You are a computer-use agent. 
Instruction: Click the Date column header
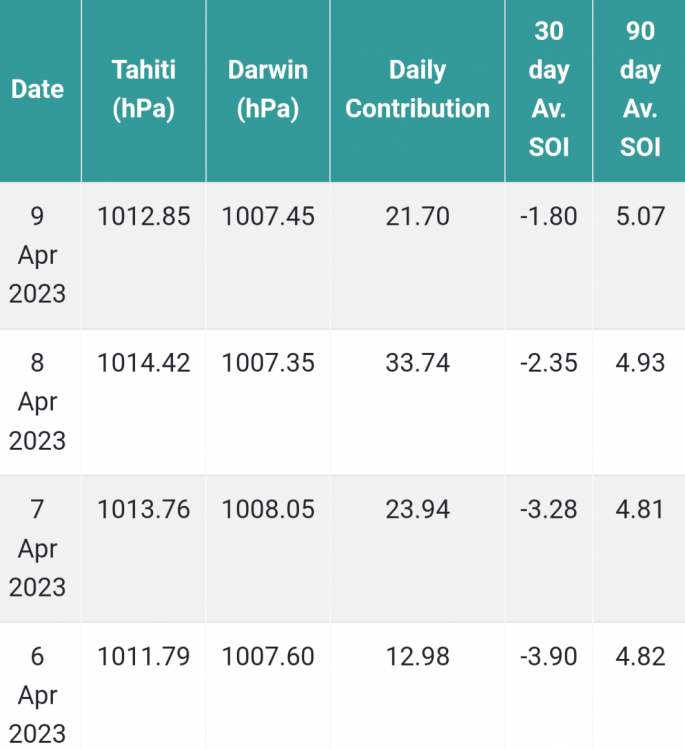[x=37, y=89]
